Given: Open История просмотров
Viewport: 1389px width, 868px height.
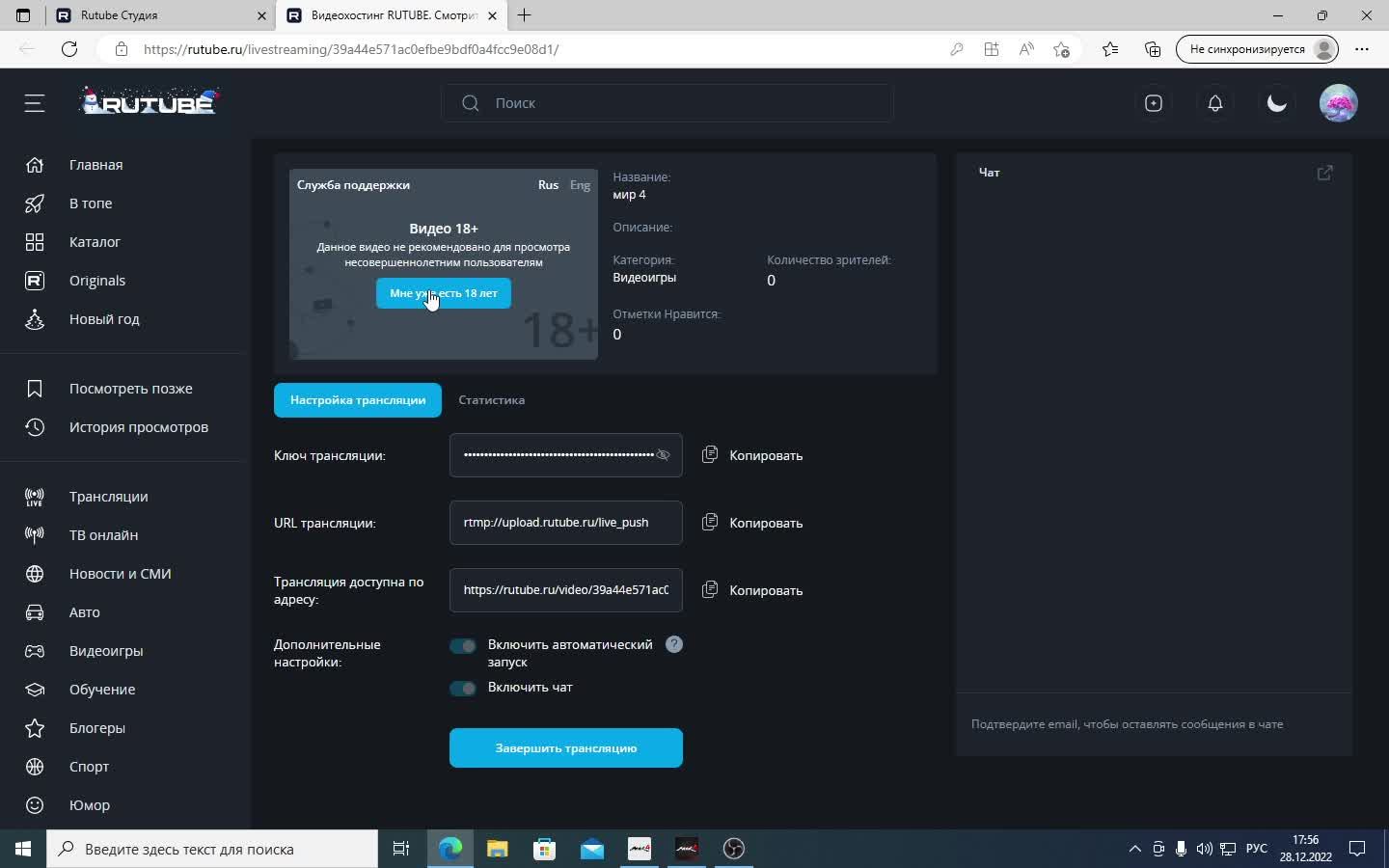Looking at the screenshot, I should 138,427.
